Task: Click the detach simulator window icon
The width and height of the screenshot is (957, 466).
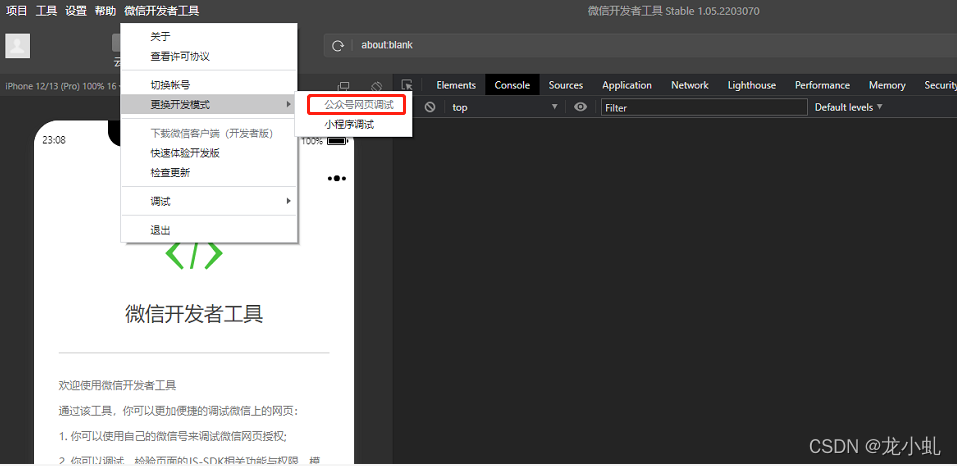Action: 344,87
